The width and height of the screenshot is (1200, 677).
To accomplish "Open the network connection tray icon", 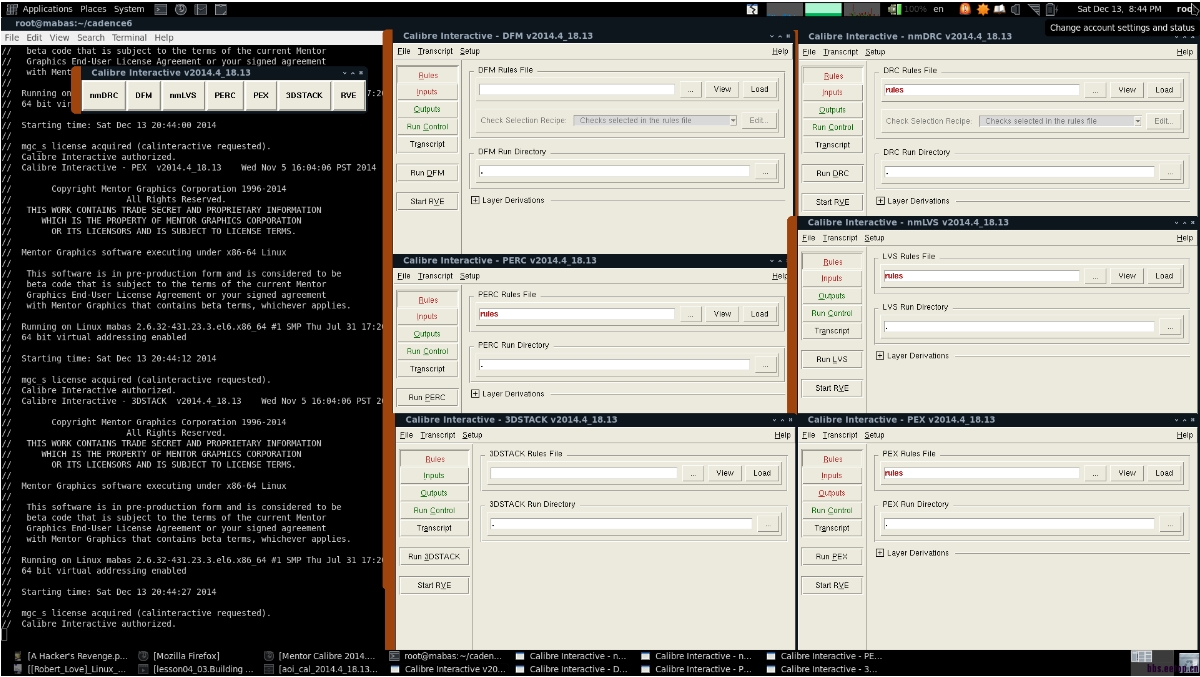I will pos(1034,9).
